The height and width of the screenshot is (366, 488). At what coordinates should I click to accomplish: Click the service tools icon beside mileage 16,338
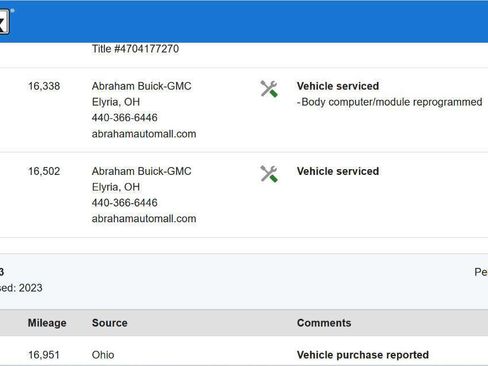click(269, 89)
